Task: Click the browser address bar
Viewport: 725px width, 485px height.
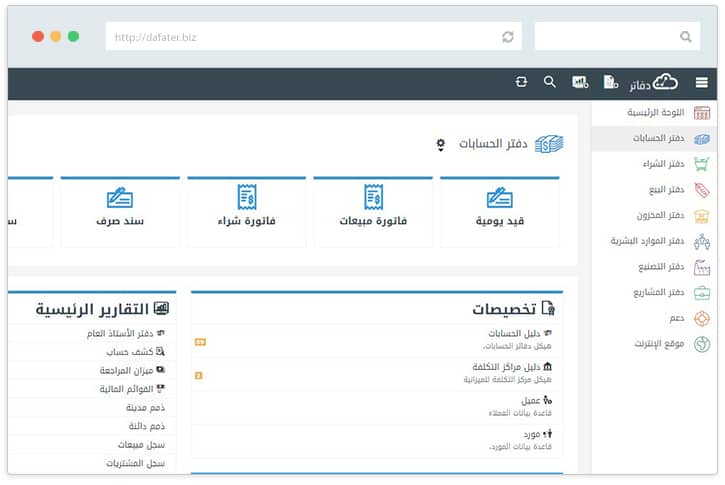Action: 300,37
